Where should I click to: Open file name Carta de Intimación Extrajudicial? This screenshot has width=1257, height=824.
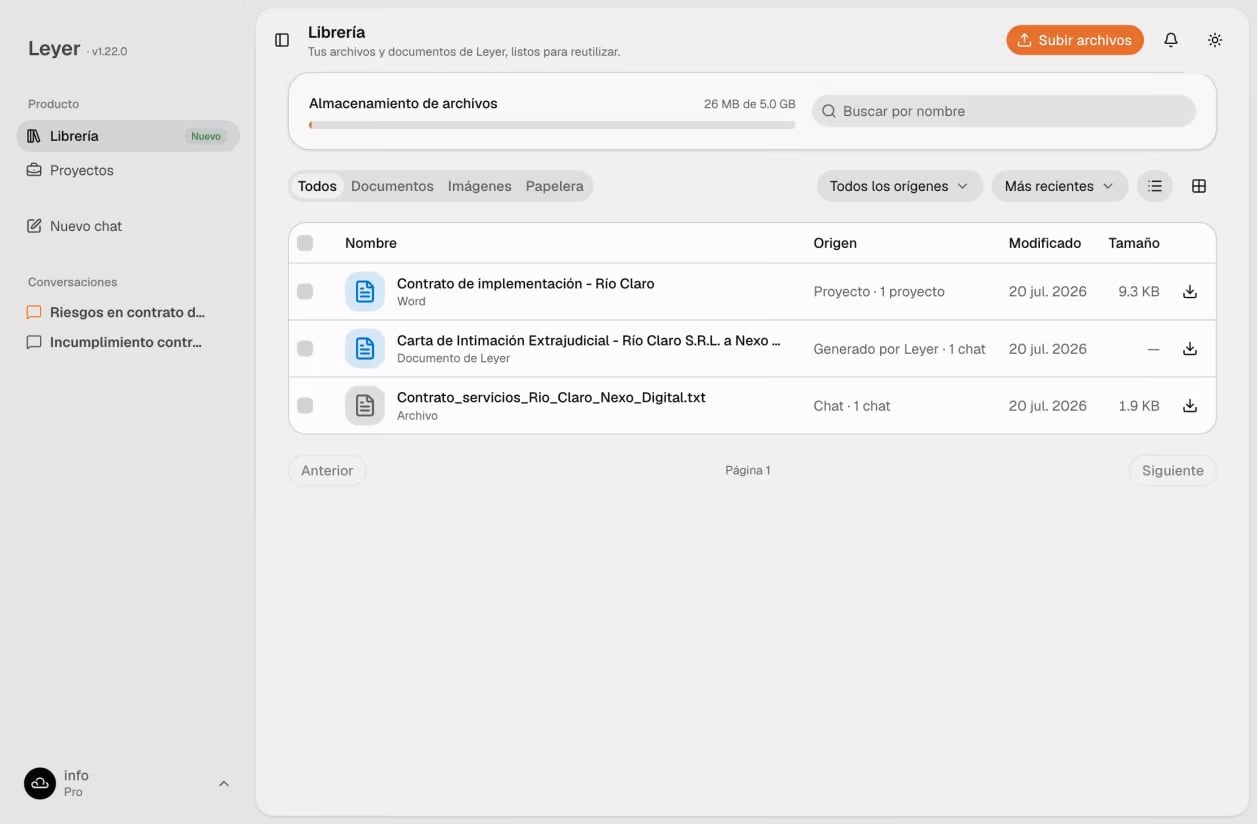[588, 340]
